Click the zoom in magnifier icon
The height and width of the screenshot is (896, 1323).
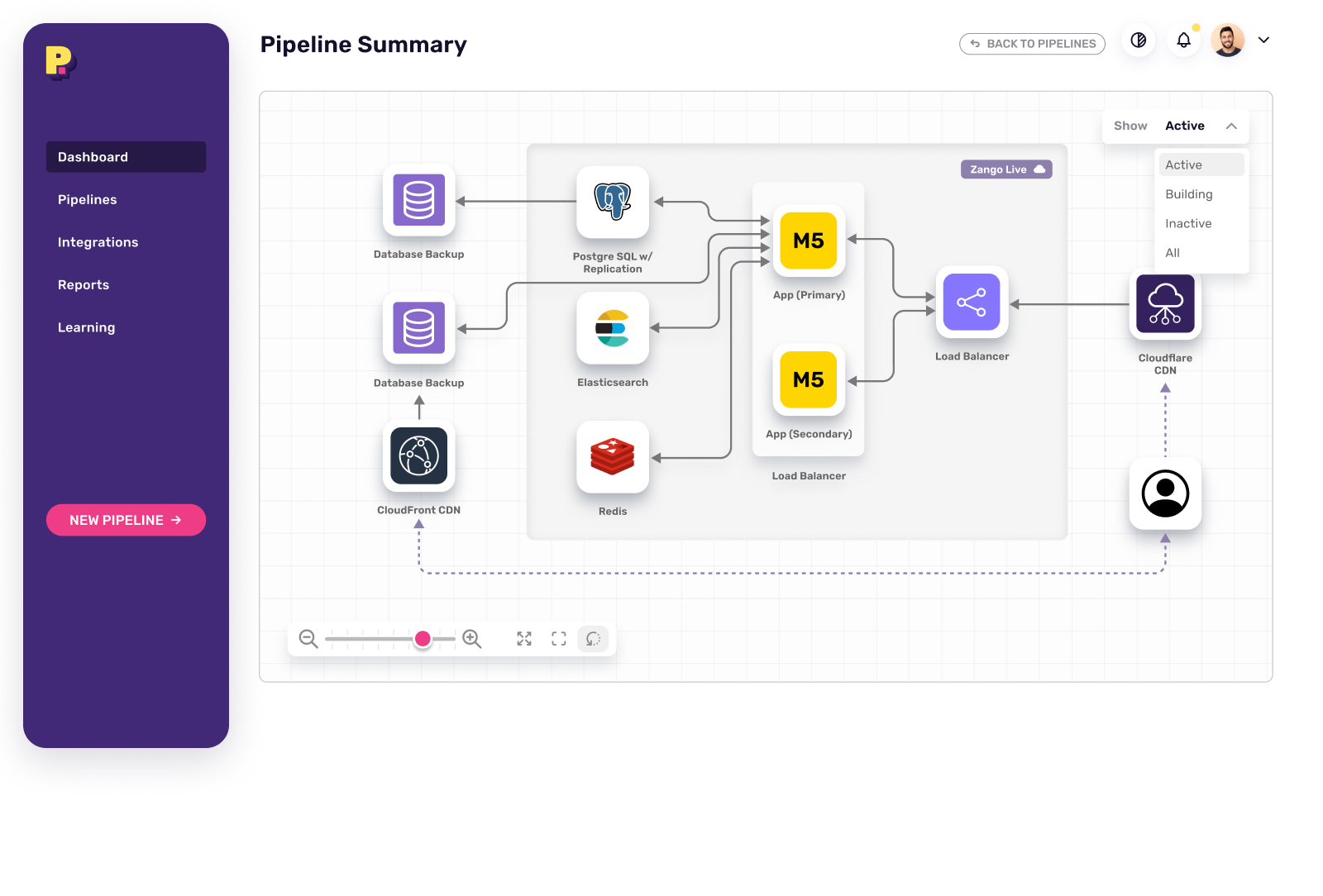tap(471, 639)
